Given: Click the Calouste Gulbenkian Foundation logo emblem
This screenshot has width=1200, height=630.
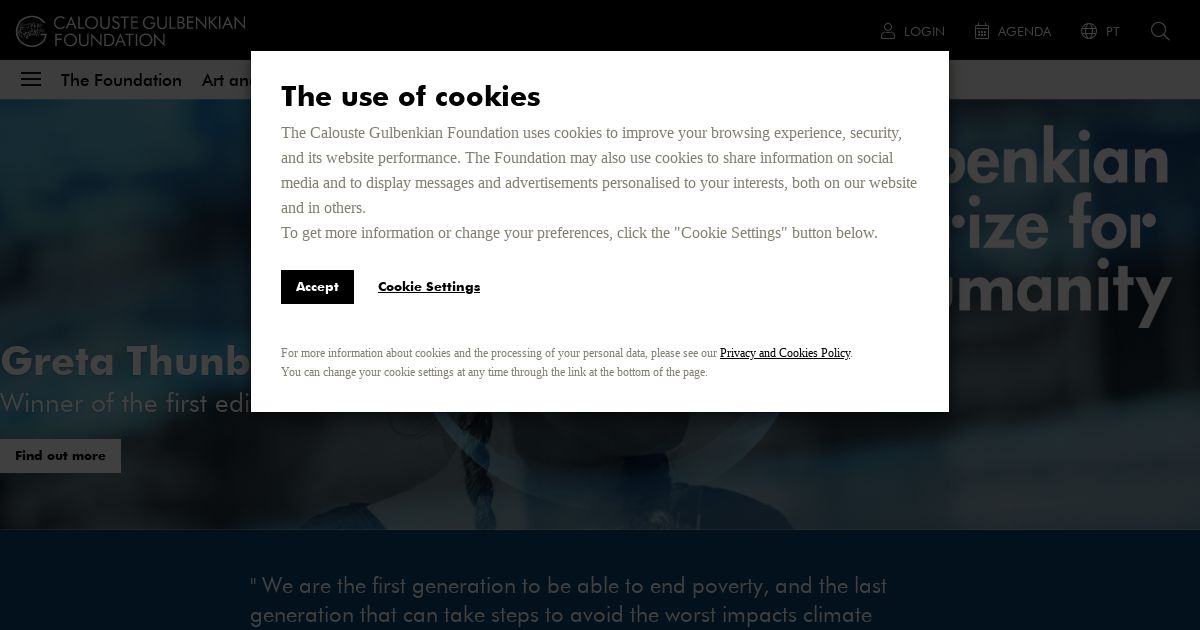Looking at the screenshot, I should click(31, 31).
